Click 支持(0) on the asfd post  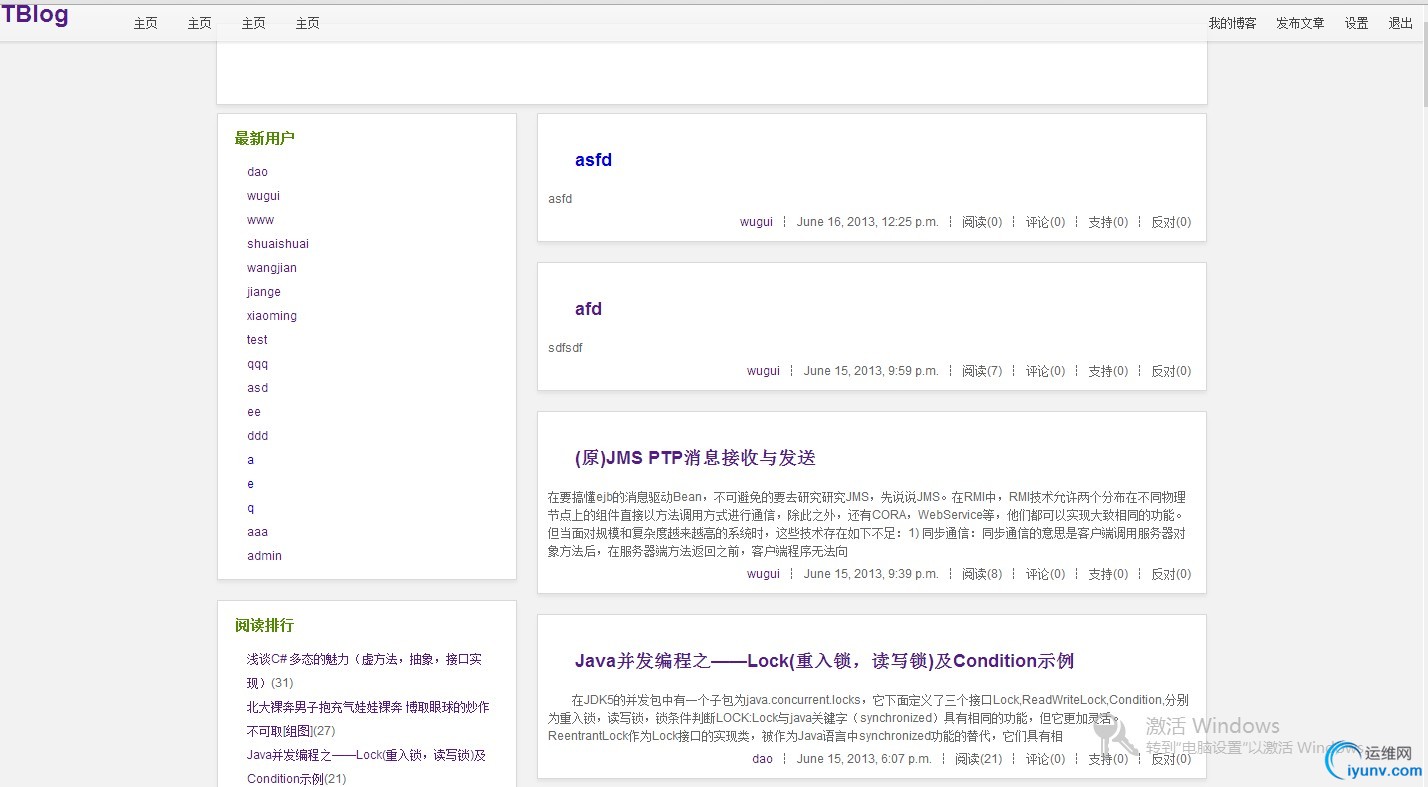[x=1108, y=222]
